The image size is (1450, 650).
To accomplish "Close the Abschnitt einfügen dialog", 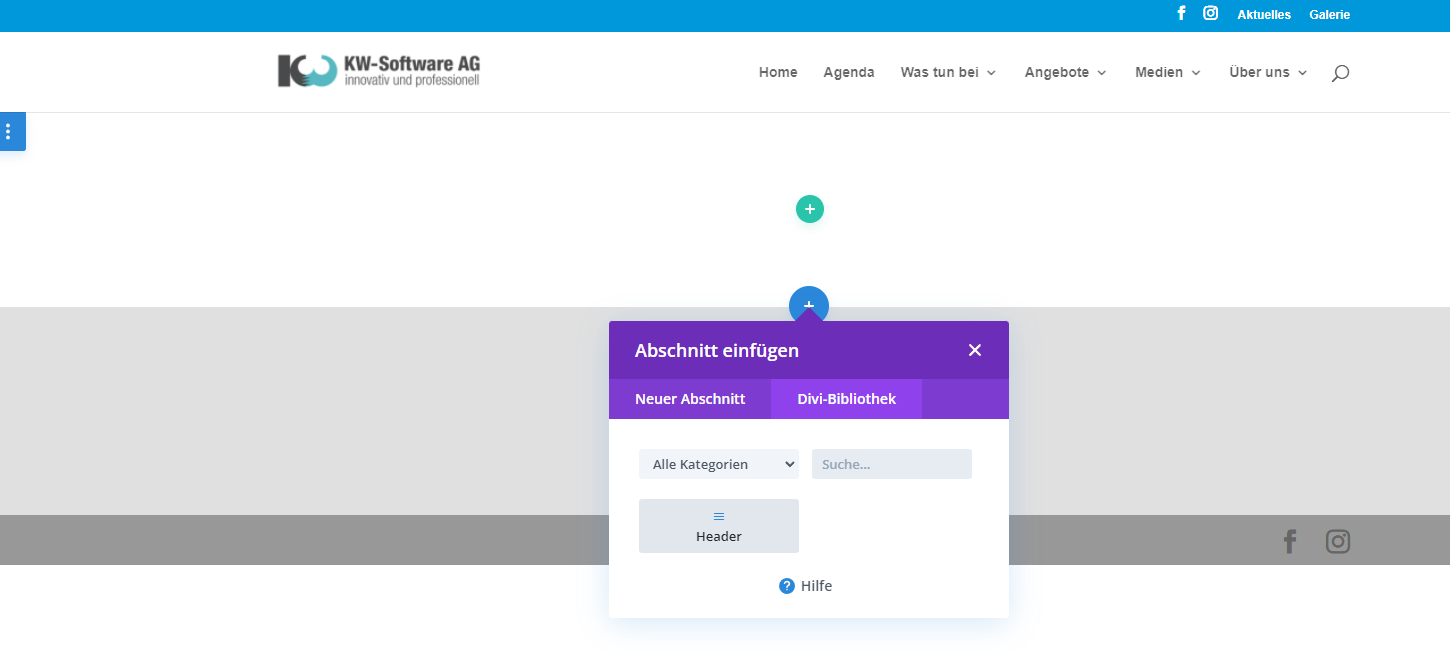I will [974, 350].
